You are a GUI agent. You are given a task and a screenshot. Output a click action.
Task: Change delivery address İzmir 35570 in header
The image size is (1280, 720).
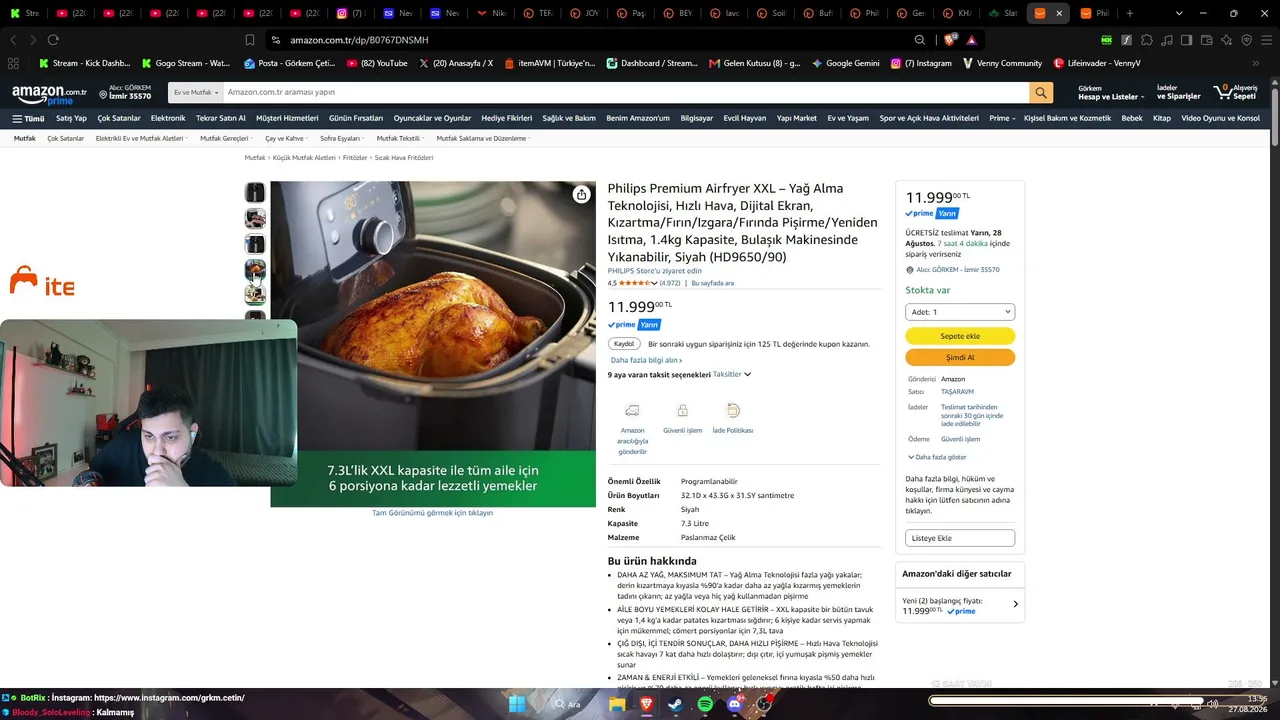[x=125, y=93]
